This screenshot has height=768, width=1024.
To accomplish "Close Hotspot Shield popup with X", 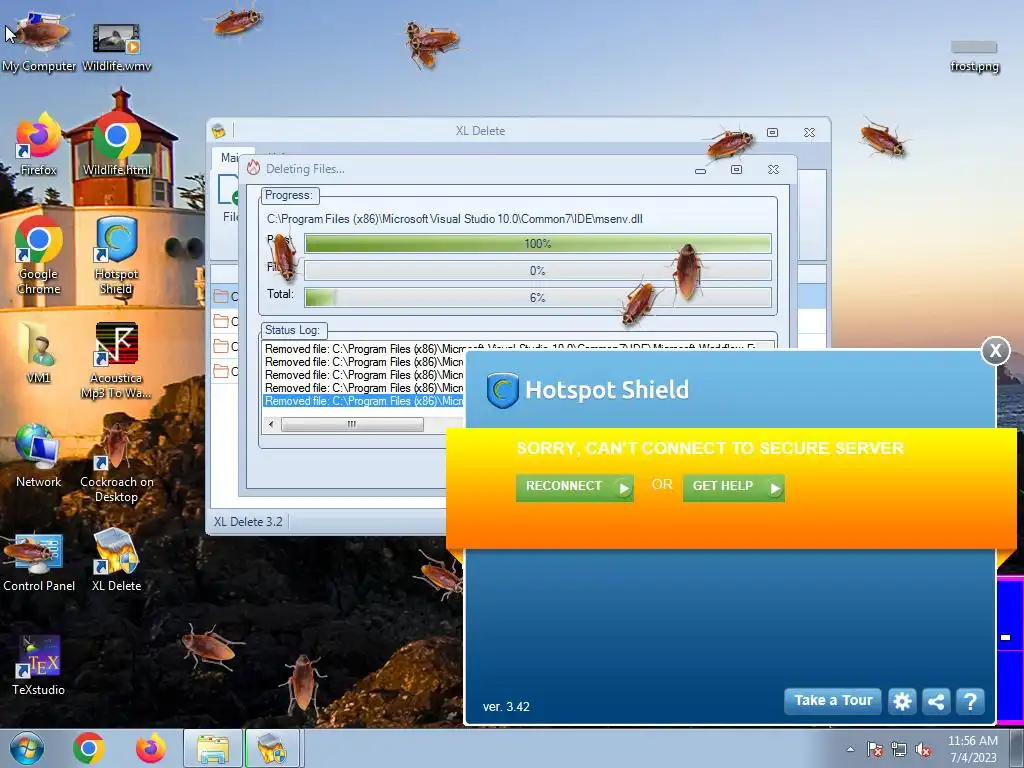I will coord(995,351).
